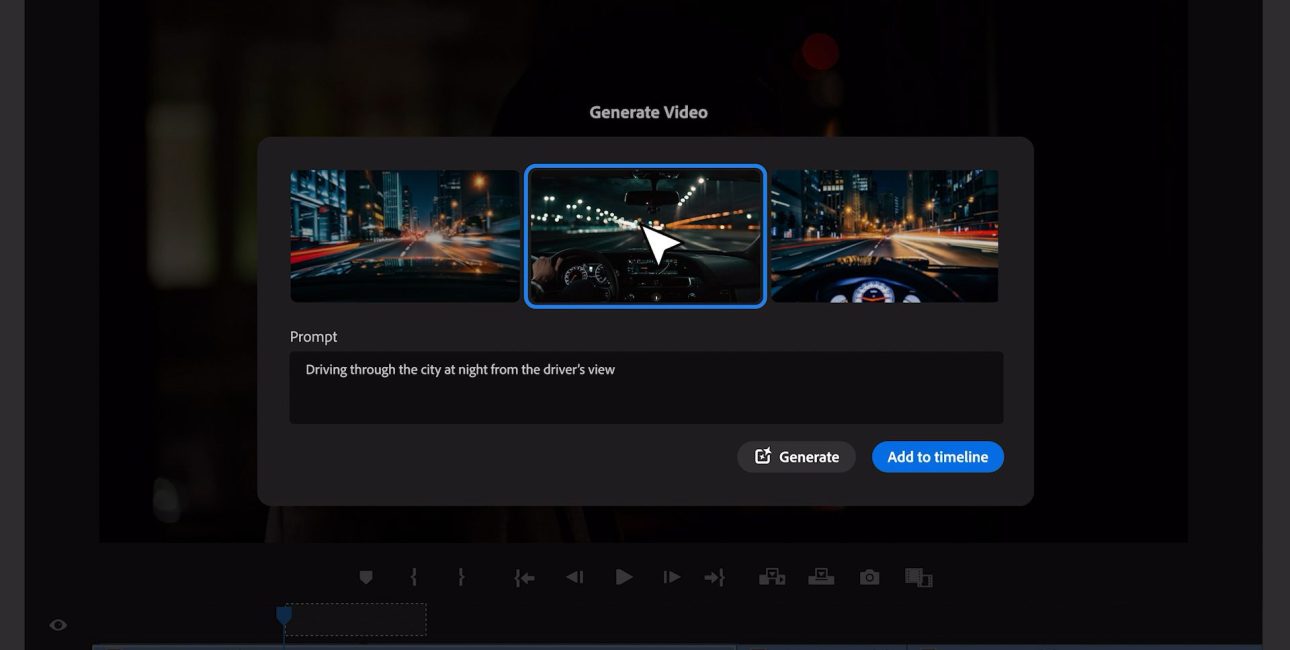This screenshot has width=1290, height=650.
Task: Click the Add to timeline button
Action: coord(937,457)
